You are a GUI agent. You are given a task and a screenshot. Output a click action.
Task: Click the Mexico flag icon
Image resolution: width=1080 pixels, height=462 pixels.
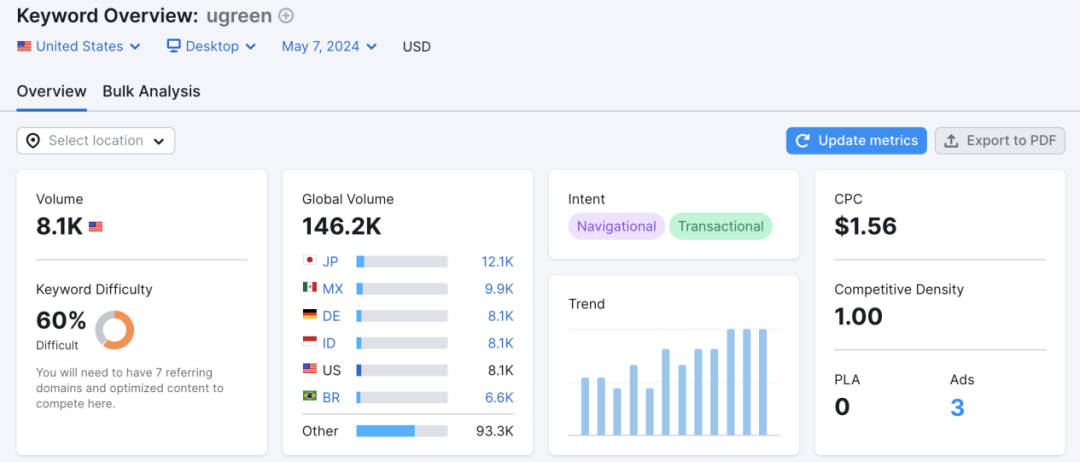309,287
